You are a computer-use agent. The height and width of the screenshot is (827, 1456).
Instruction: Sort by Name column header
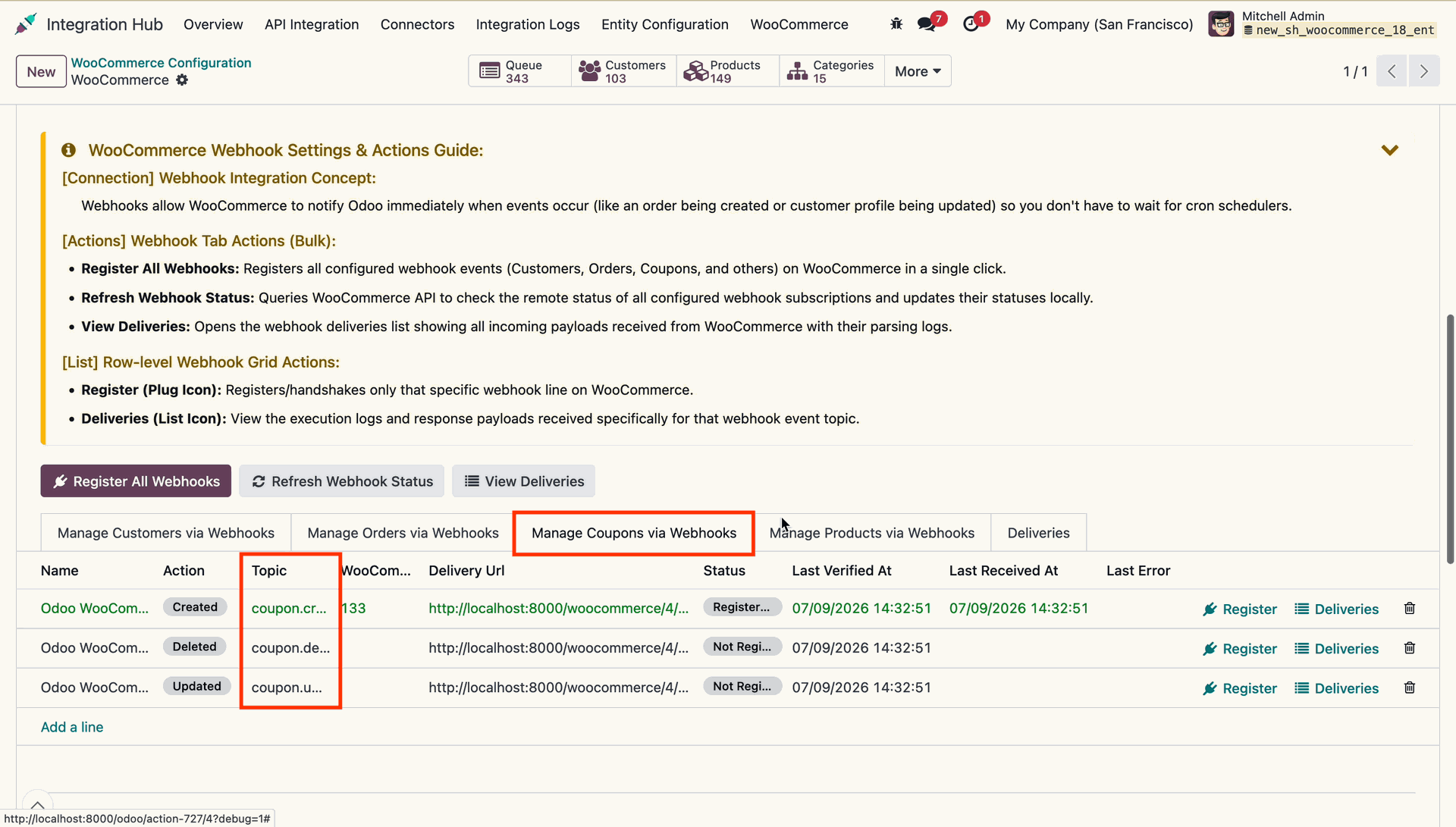pos(60,571)
